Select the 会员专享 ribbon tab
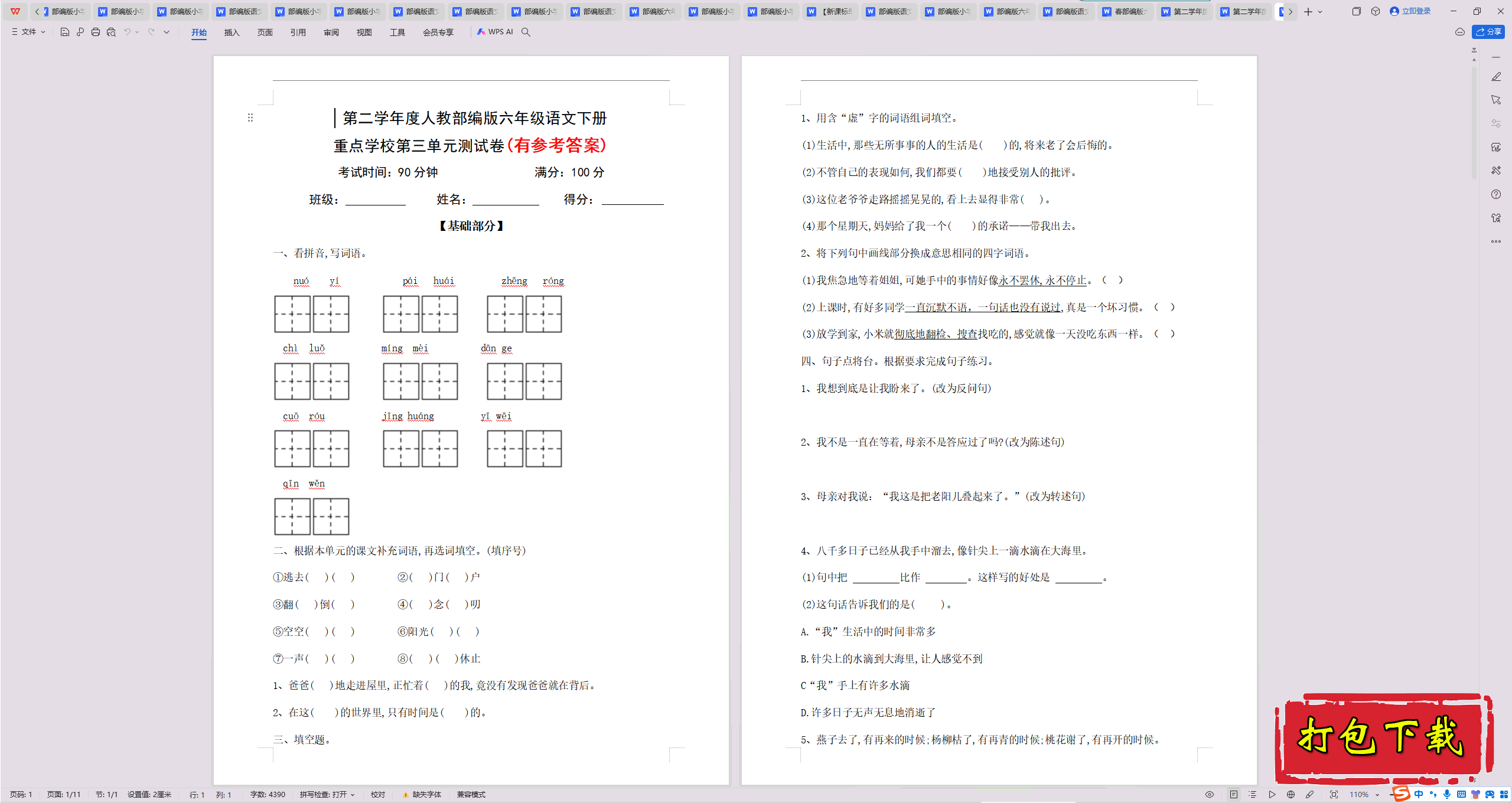The image size is (1512, 803). point(438,32)
